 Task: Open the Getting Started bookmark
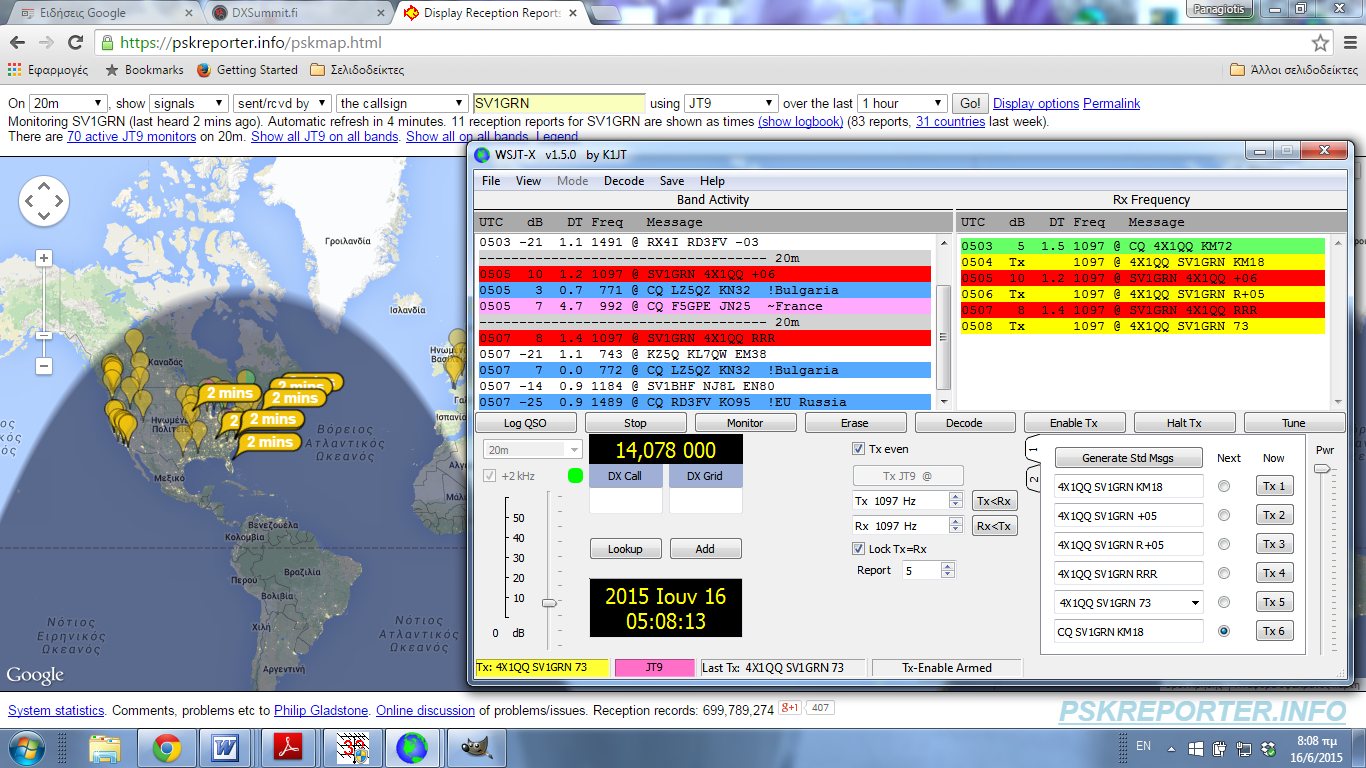[247, 70]
